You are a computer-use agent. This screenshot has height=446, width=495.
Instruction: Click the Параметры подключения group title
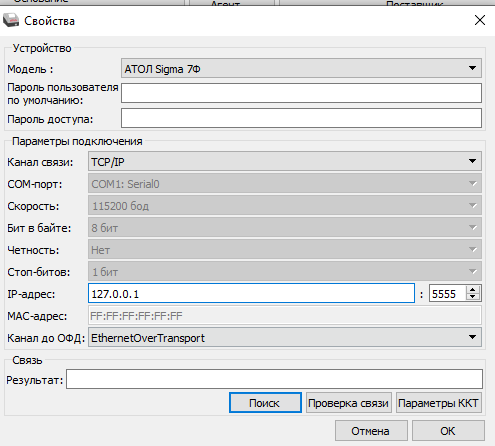pos(77,141)
